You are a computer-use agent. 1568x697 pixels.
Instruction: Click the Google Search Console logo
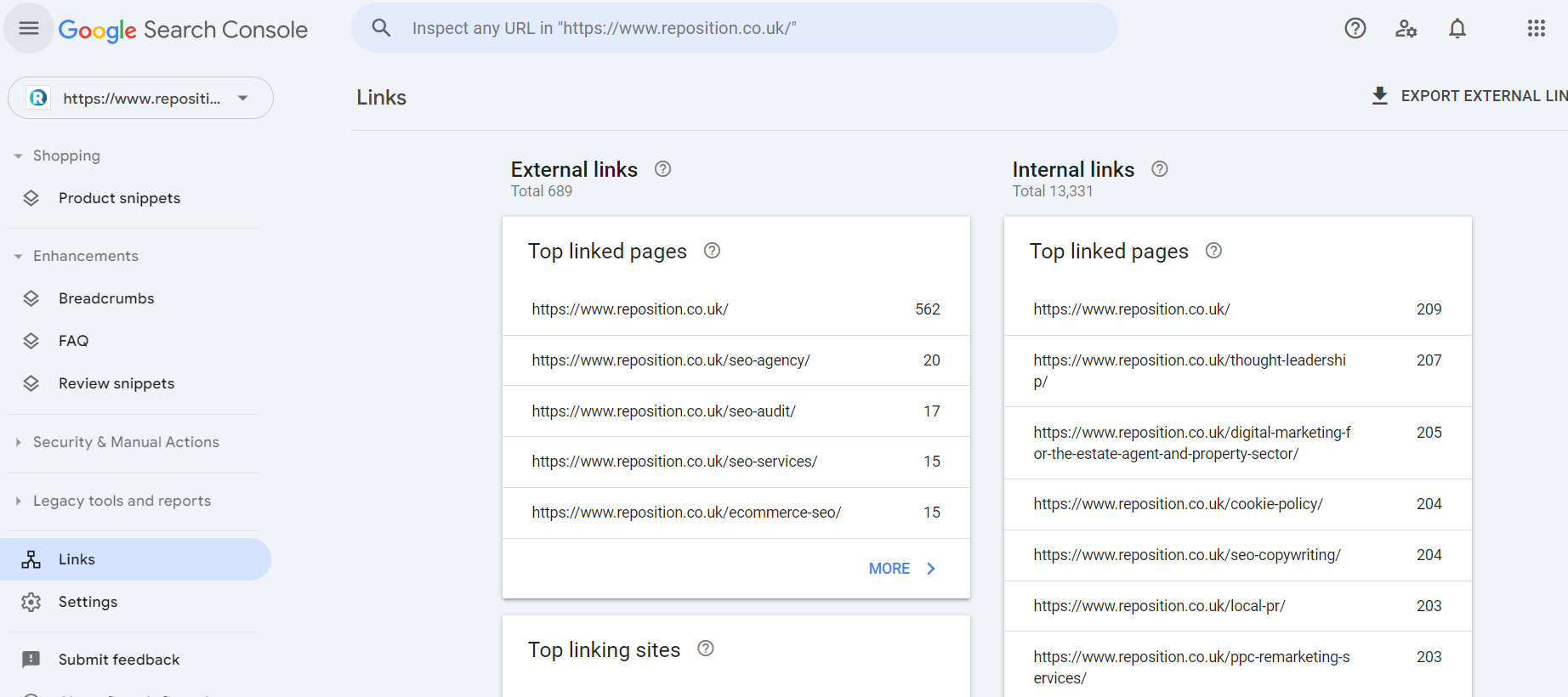tap(183, 30)
